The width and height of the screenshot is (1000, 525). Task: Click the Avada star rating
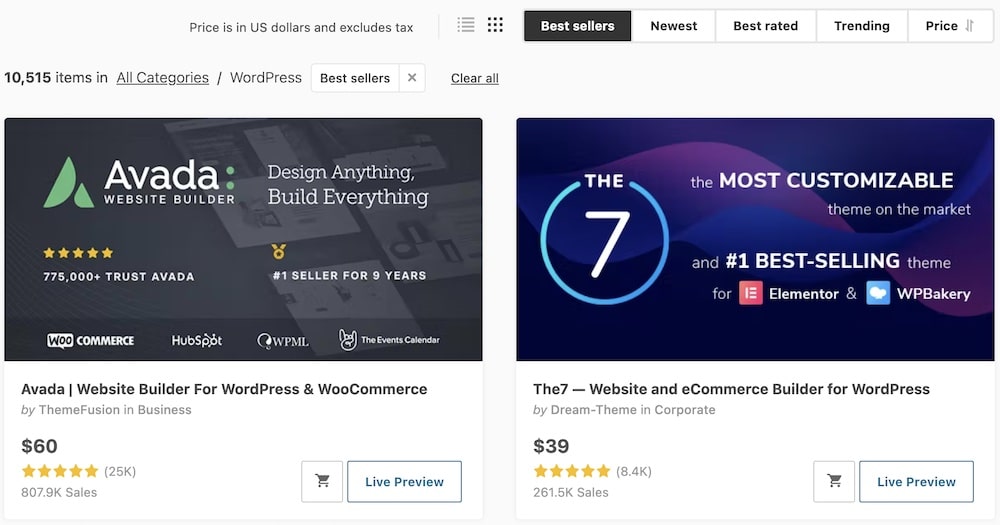tap(60, 471)
